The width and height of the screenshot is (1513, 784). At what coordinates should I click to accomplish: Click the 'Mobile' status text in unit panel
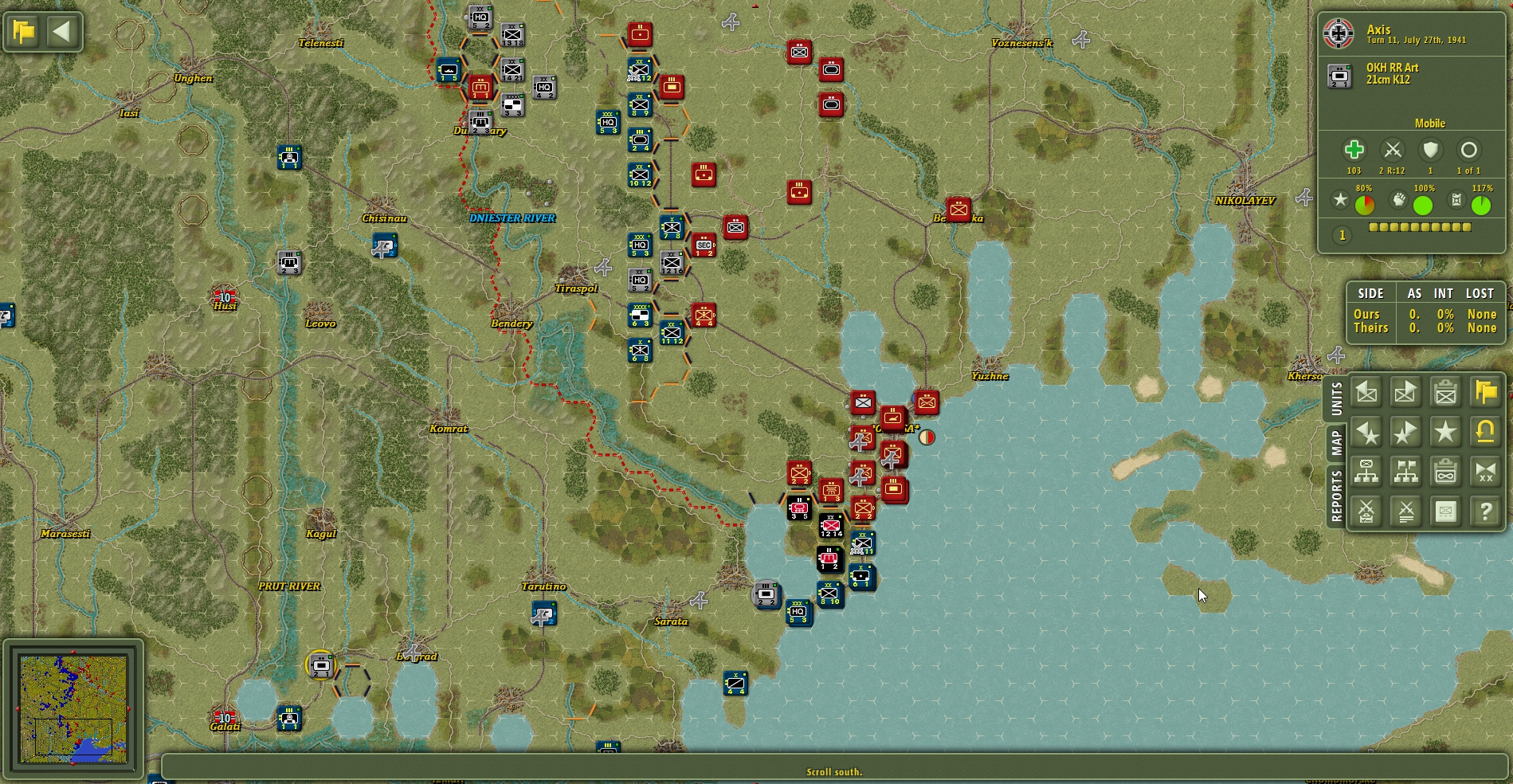pos(1429,123)
